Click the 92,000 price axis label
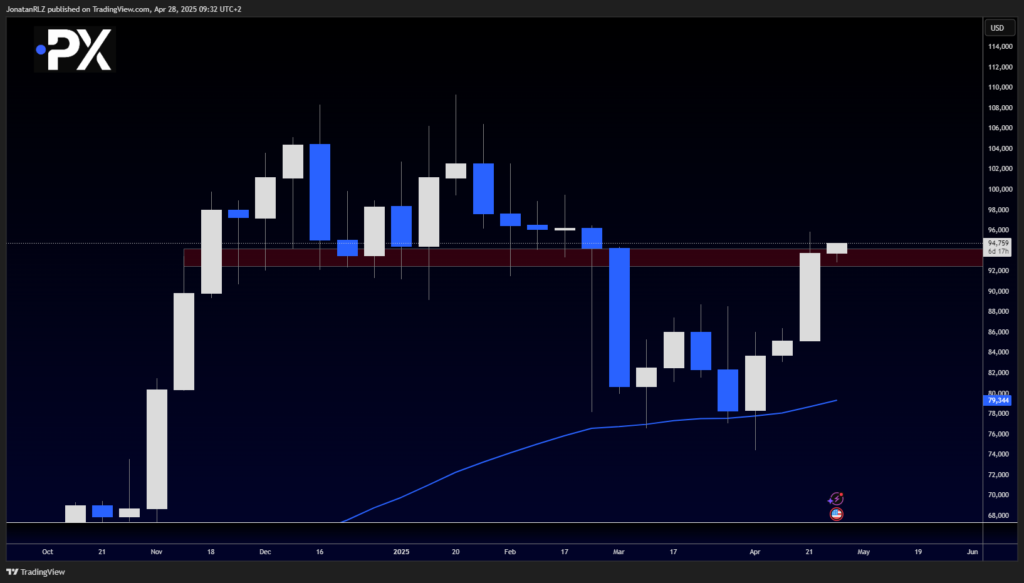Image resolution: width=1024 pixels, height=583 pixels. tap(1000, 270)
